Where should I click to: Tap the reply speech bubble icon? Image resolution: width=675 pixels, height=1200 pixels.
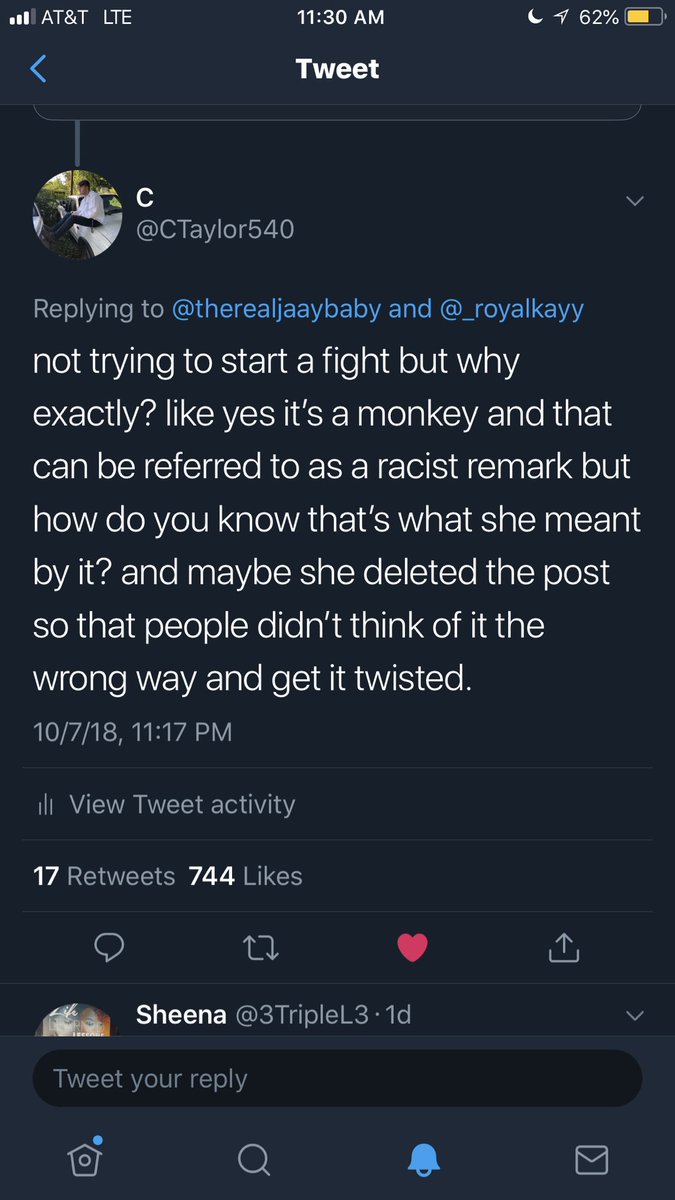coord(109,946)
